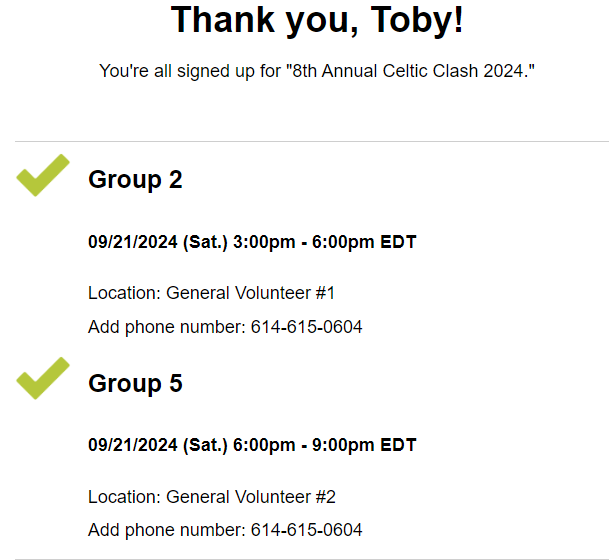
Task: Click the Group 5 heading
Action: (x=135, y=384)
